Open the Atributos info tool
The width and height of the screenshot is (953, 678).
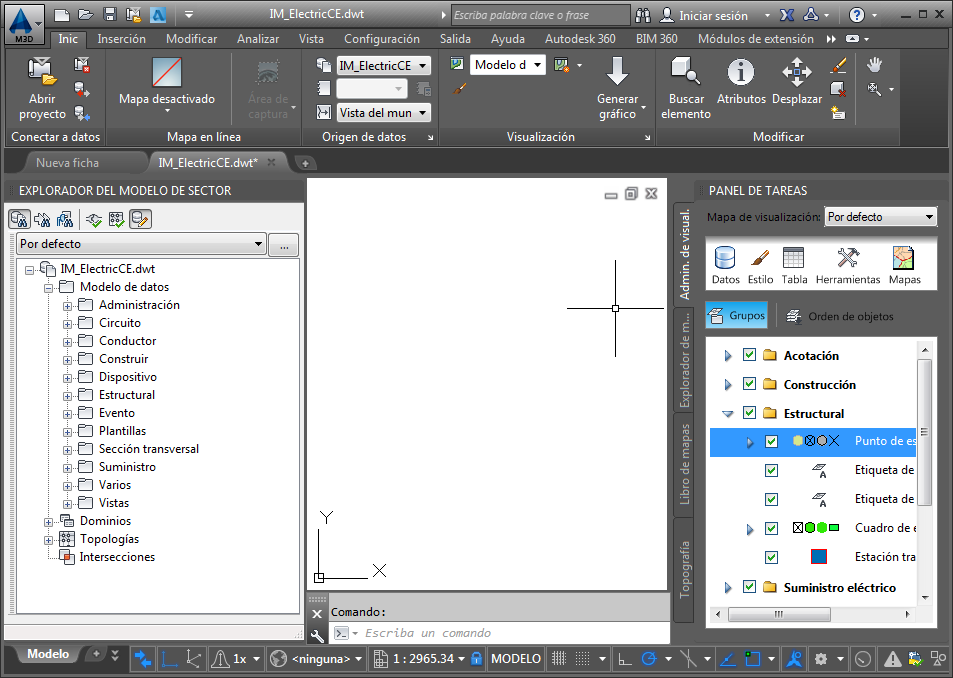click(741, 81)
